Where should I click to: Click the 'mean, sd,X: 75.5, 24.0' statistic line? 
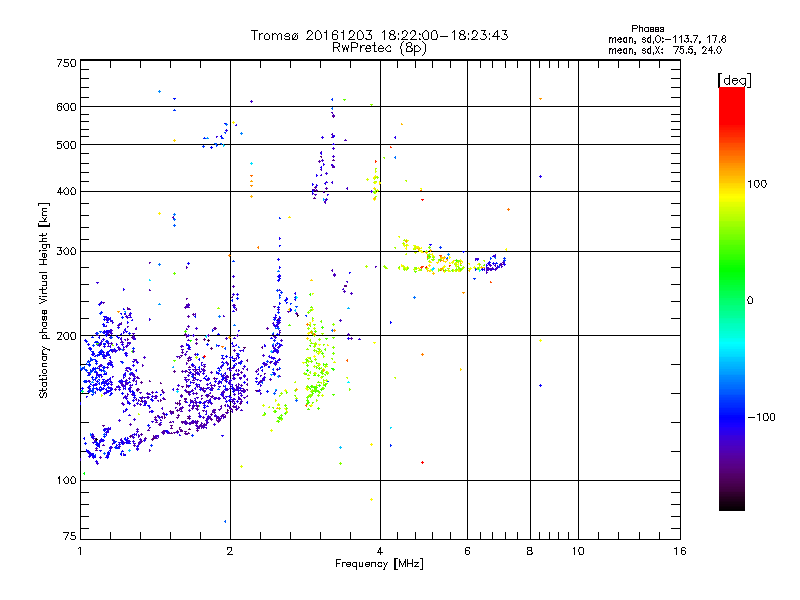[x=665, y=50]
